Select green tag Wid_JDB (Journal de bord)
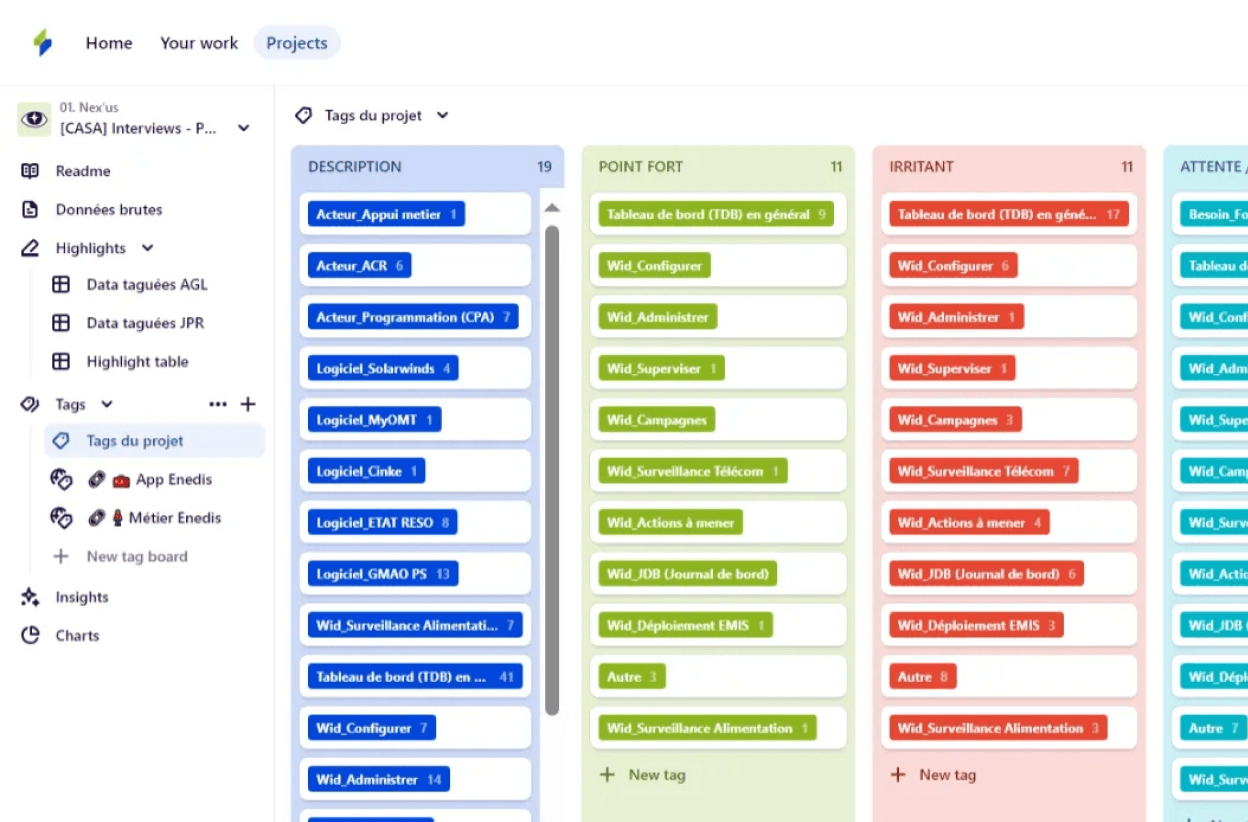This screenshot has width=1248, height=822. coord(688,574)
